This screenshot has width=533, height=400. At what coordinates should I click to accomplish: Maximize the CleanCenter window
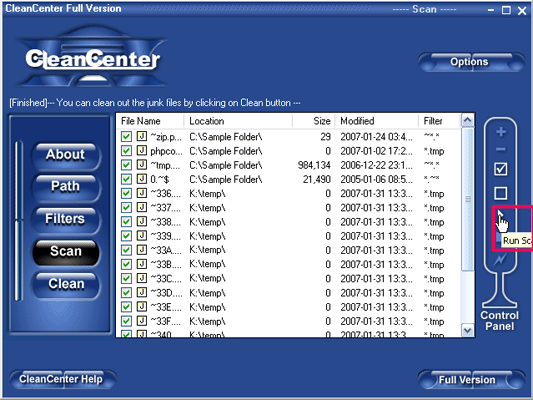(x=506, y=10)
